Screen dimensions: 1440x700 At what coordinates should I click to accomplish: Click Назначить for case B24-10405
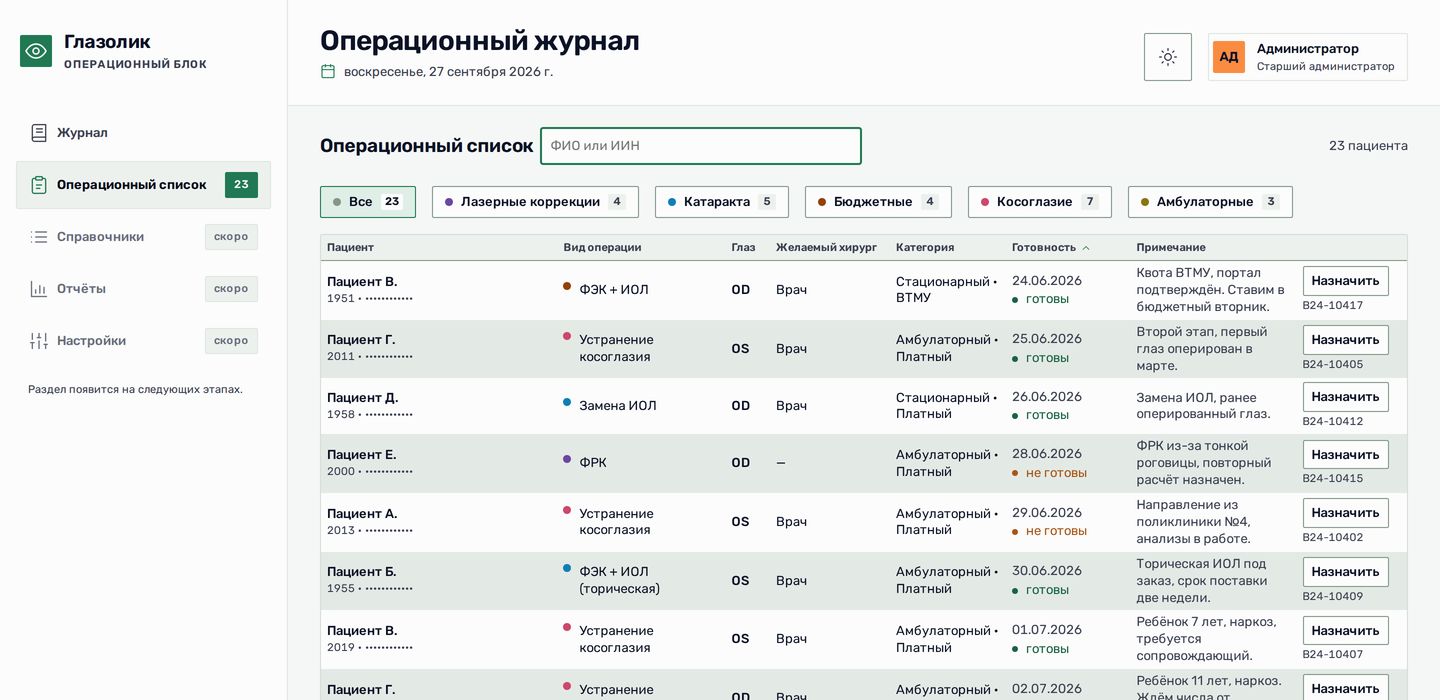1345,340
